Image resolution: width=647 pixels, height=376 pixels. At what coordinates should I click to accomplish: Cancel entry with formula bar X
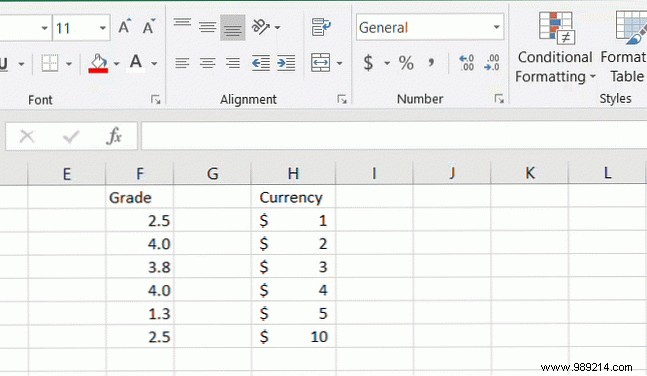[27, 136]
